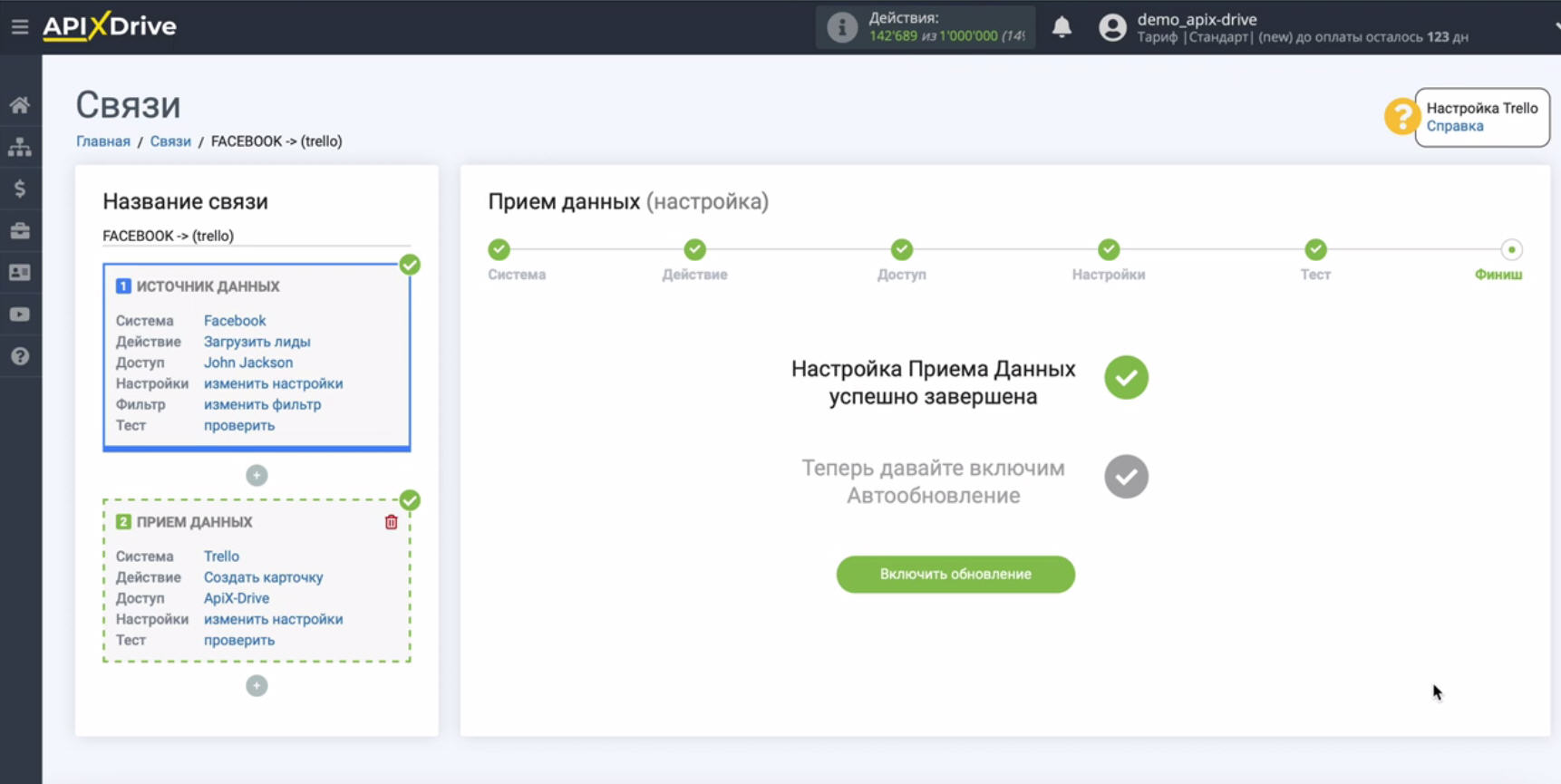Click the ИСТОЧНИК ДАННЫХ block header
Image resolution: width=1561 pixels, height=784 pixels.
click(x=208, y=286)
